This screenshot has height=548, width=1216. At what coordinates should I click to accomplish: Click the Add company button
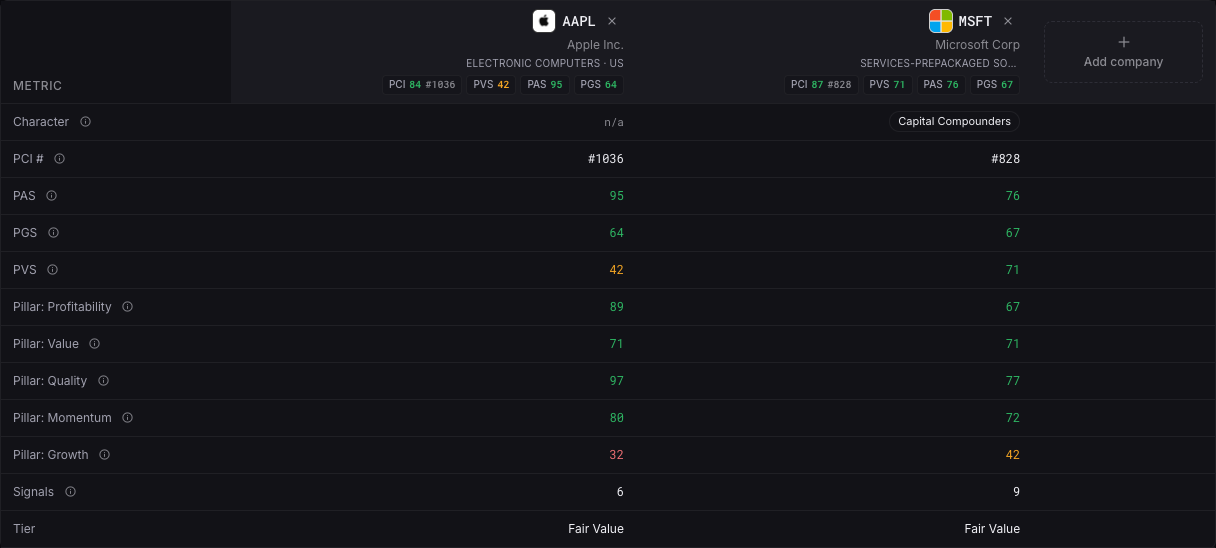click(x=1123, y=52)
